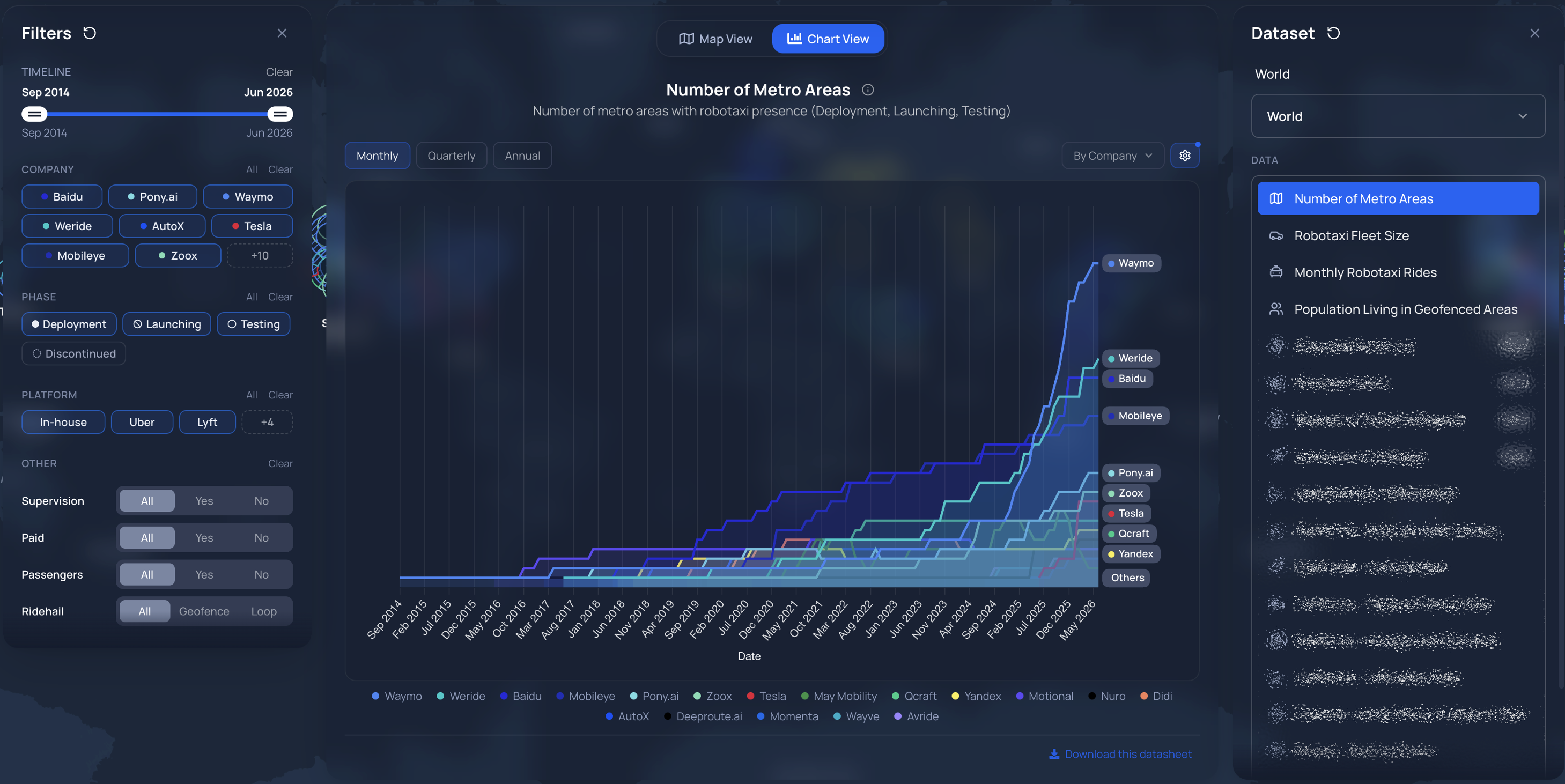Expand the +10 more companies chip
The image size is (1565, 784).
(260, 256)
